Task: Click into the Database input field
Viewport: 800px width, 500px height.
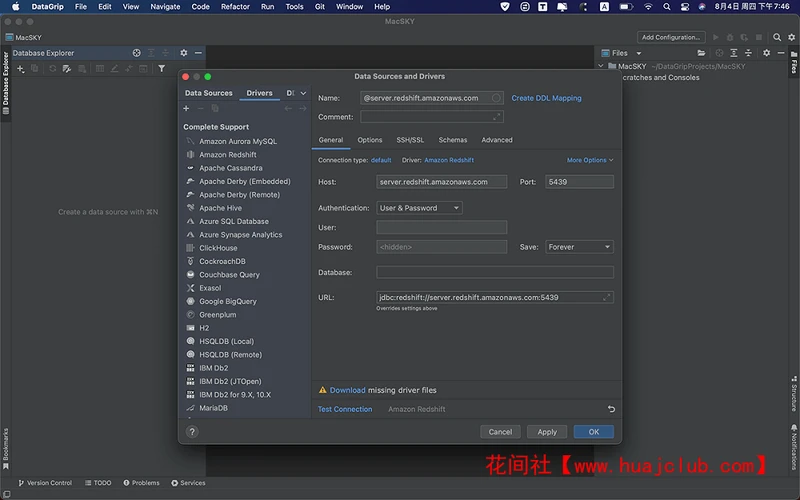Action: pos(494,272)
